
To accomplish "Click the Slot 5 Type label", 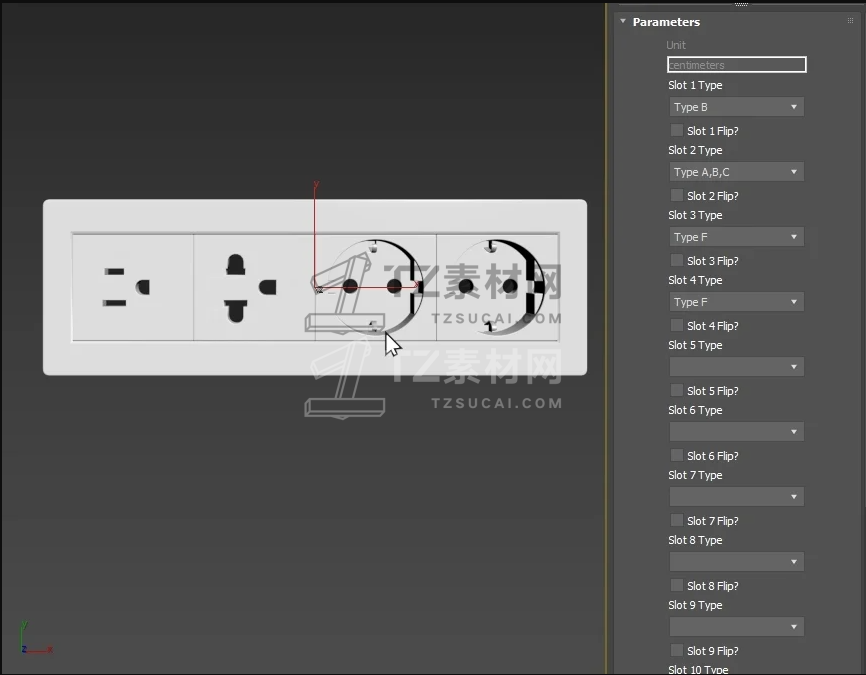I will 695,345.
